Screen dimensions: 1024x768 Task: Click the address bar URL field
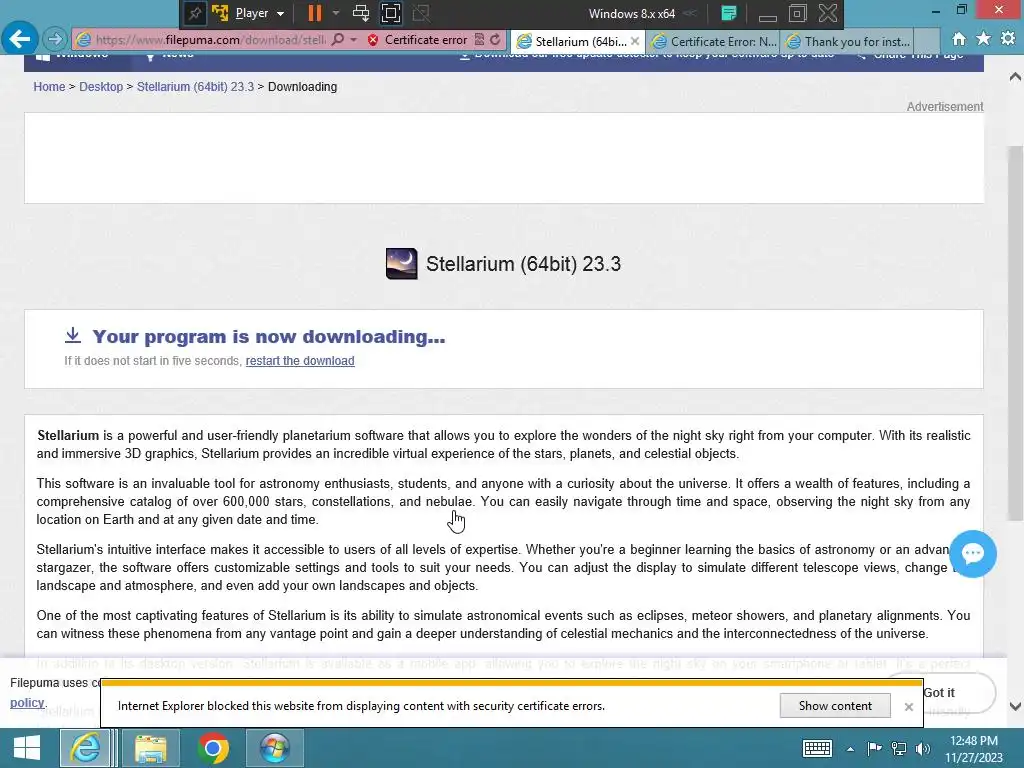point(210,40)
